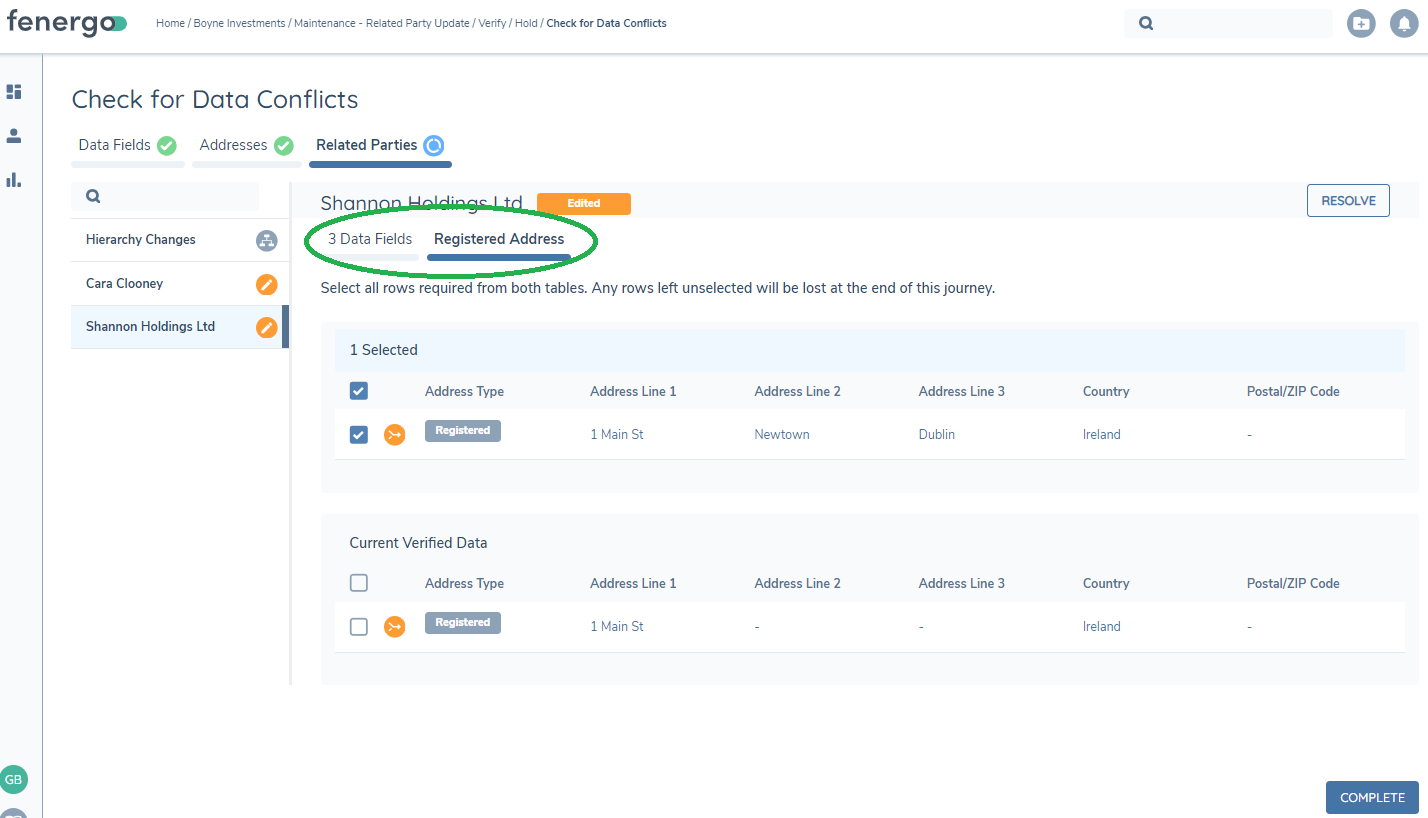Click the notifications bell icon
This screenshot has height=818, width=1428.
pos(1404,23)
